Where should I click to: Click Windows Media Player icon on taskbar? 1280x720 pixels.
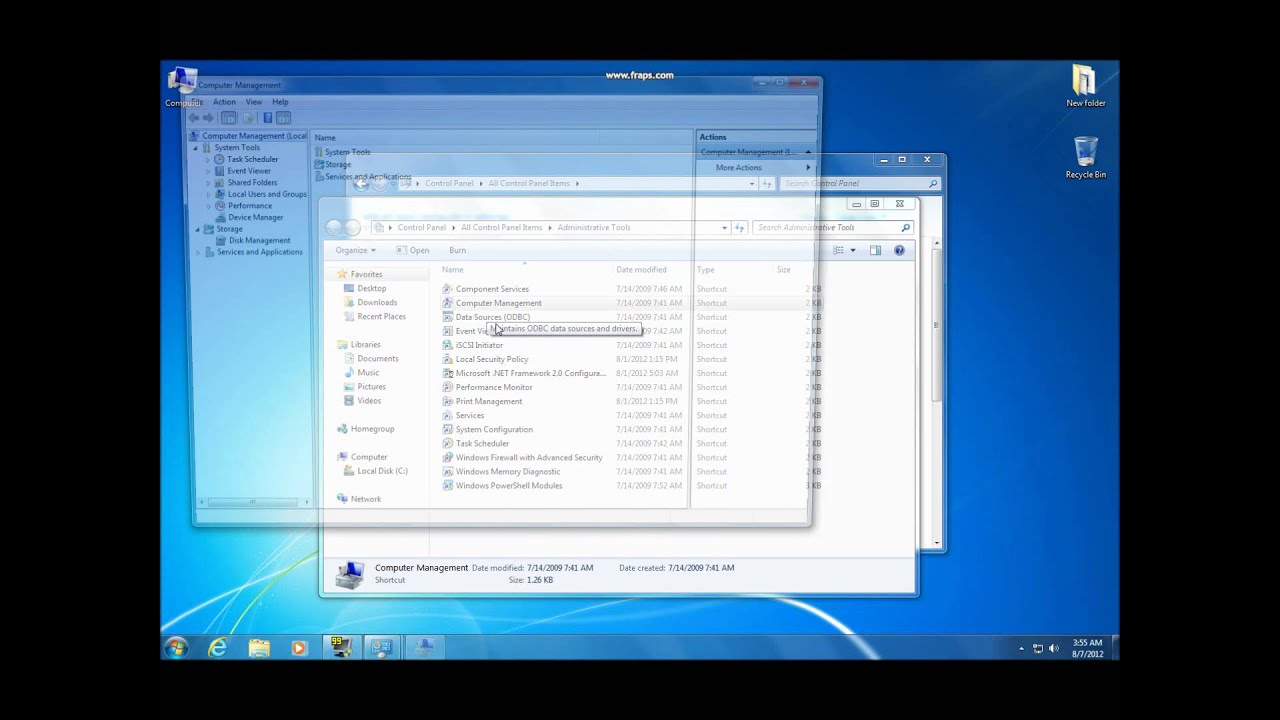point(298,647)
